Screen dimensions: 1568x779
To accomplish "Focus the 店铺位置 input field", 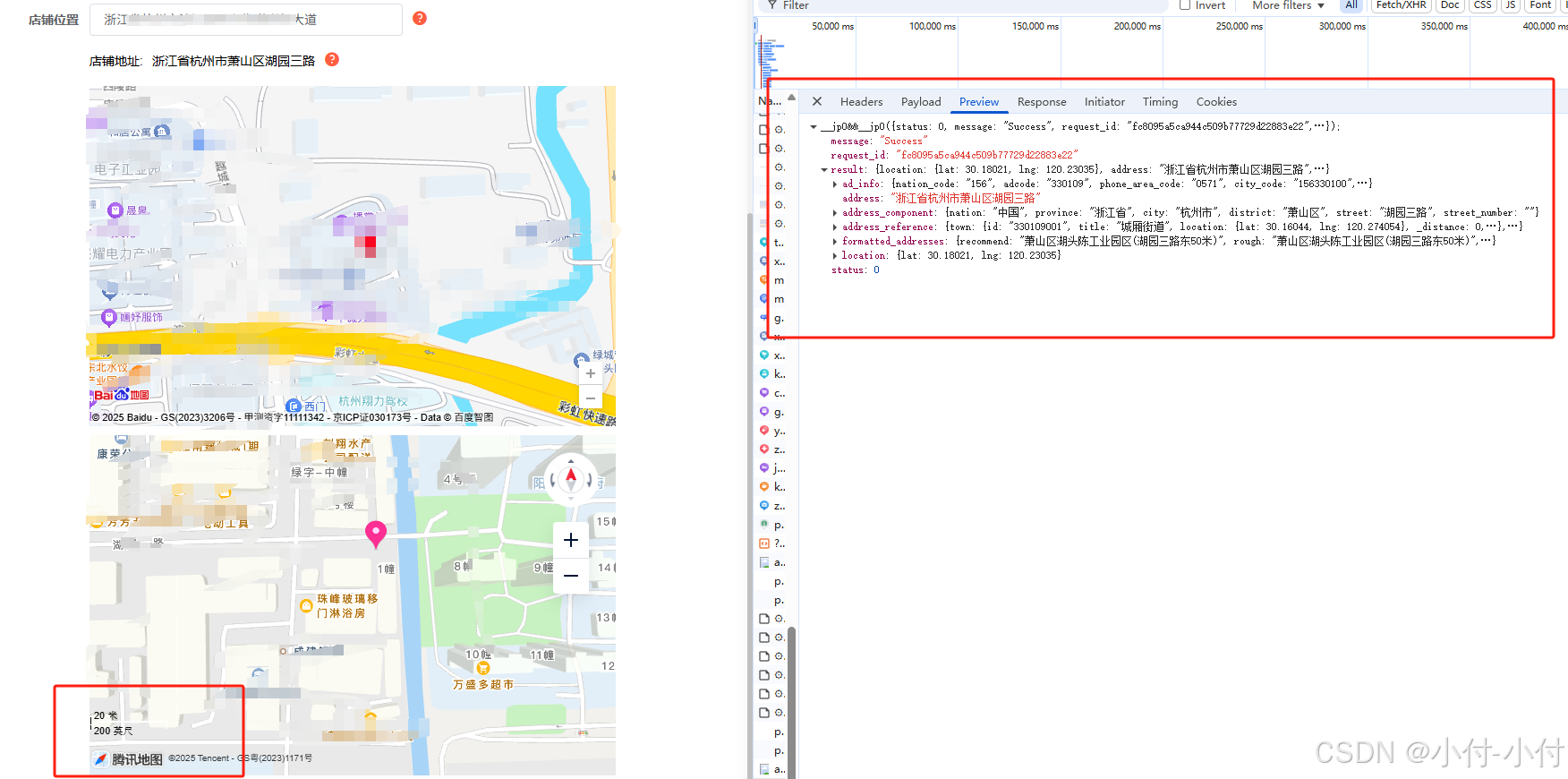I will (x=246, y=19).
